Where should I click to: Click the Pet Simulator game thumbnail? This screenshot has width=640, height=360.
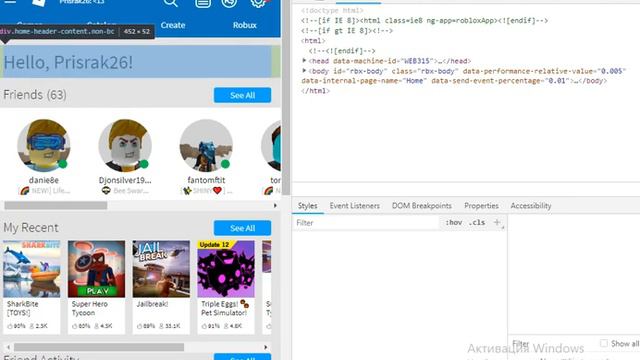pyautogui.click(x=226, y=269)
